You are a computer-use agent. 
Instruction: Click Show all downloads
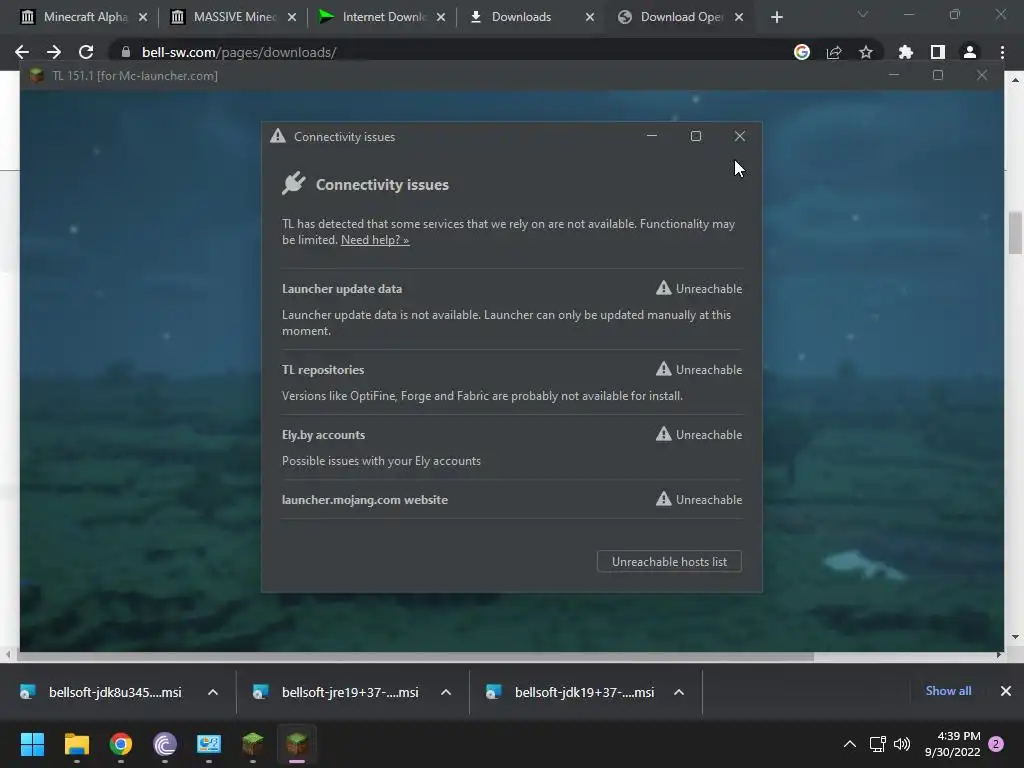coord(948,691)
